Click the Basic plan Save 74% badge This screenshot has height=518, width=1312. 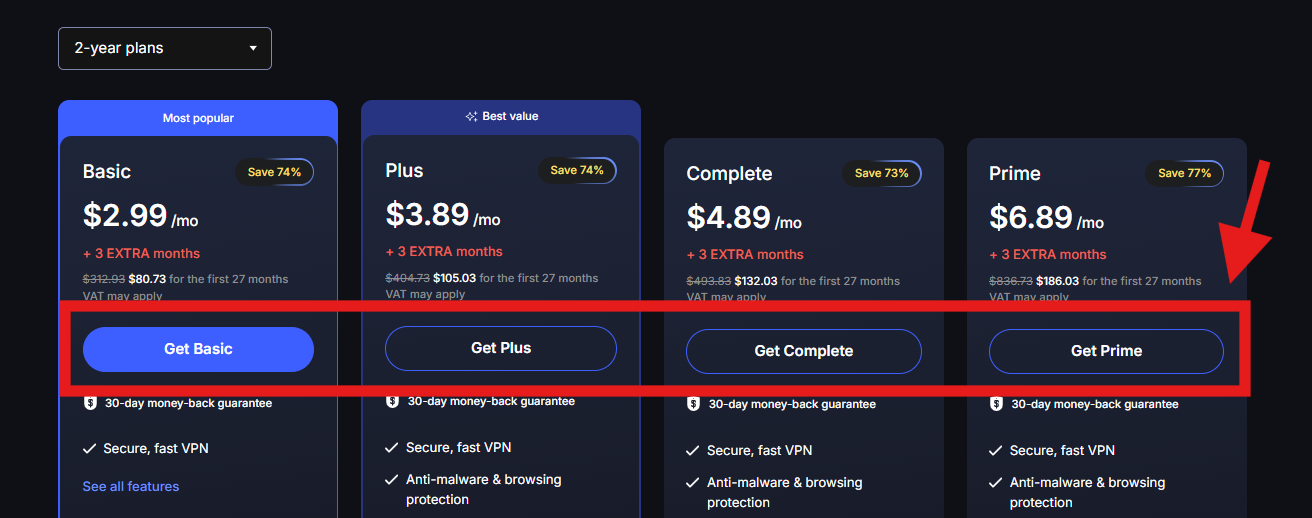[274, 172]
